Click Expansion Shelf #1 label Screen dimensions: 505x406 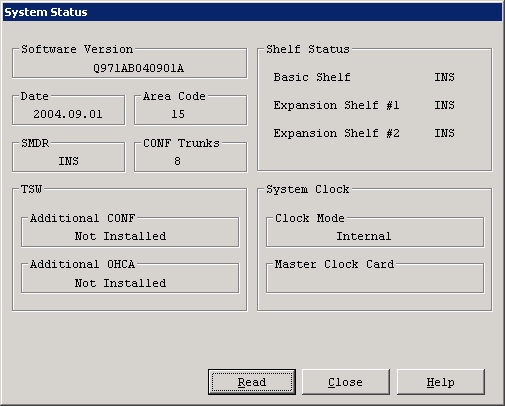click(336, 105)
